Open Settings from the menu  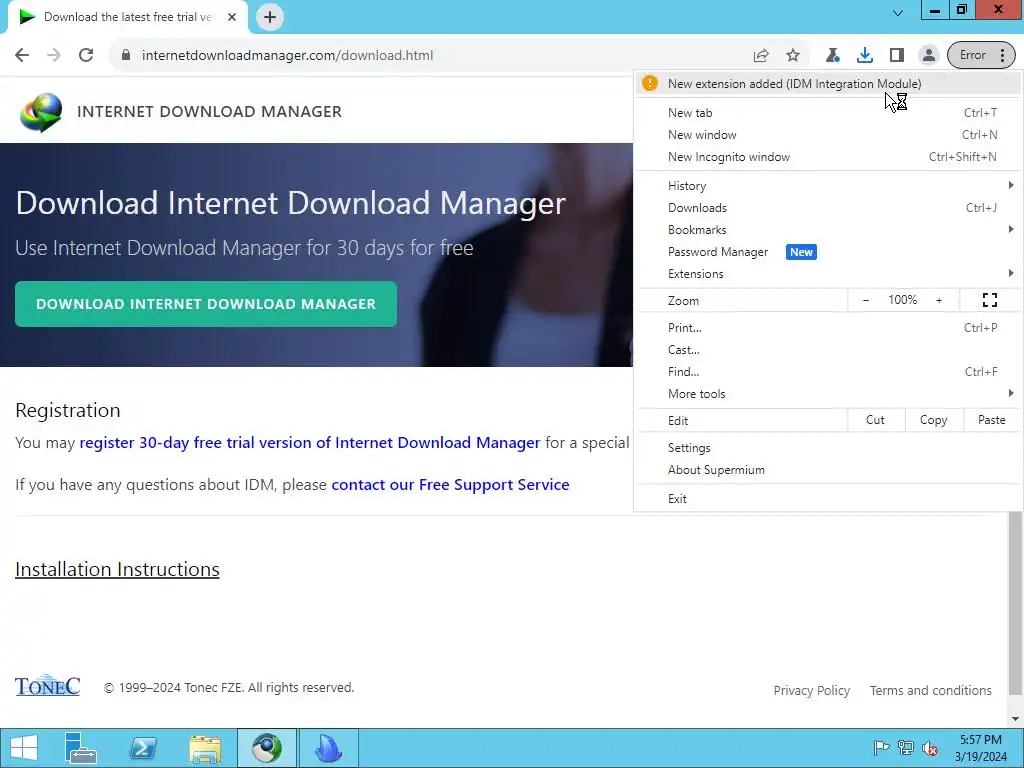click(x=828, y=448)
